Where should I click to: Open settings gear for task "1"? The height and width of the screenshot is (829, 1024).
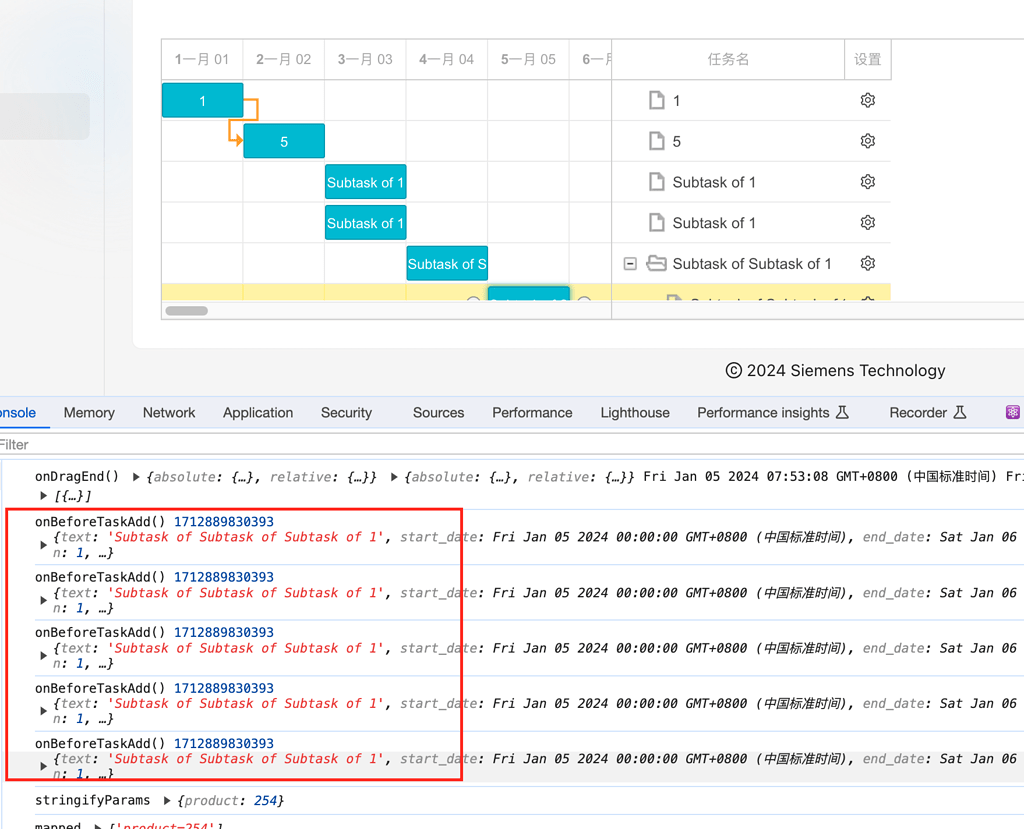(867, 100)
